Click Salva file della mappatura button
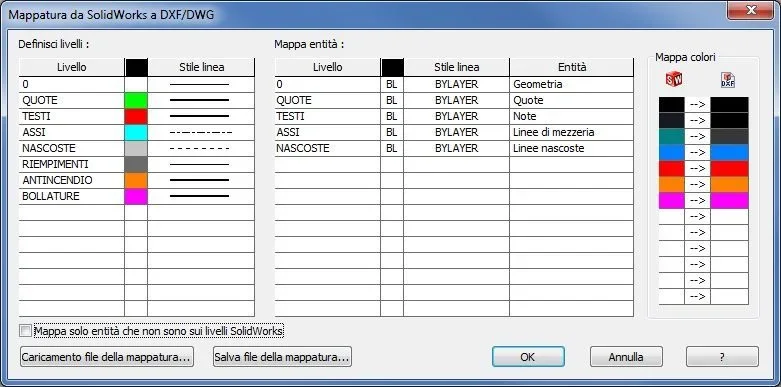Image resolution: width=781 pixels, height=387 pixels. (x=282, y=357)
